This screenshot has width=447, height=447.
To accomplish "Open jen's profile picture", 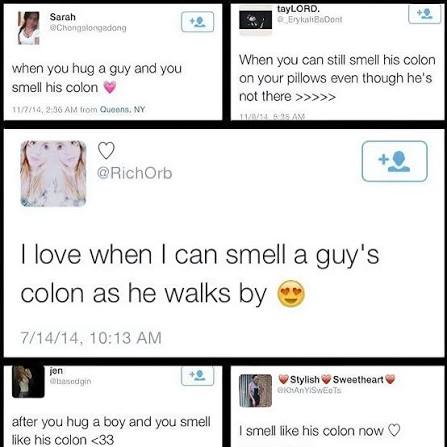I will pyautogui.click(x=28, y=382).
